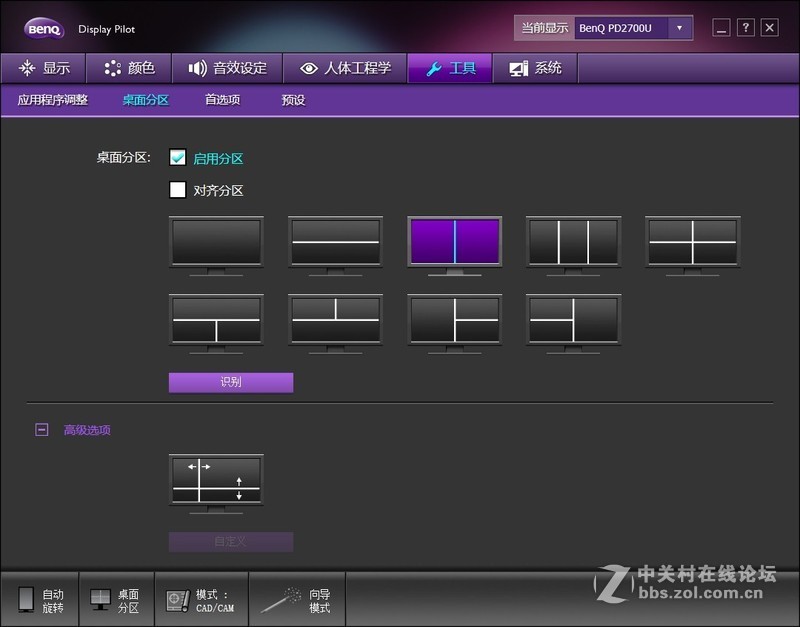Switch to the 首选项 sub-tab
Viewport: 800px width, 627px height.
[224, 100]
